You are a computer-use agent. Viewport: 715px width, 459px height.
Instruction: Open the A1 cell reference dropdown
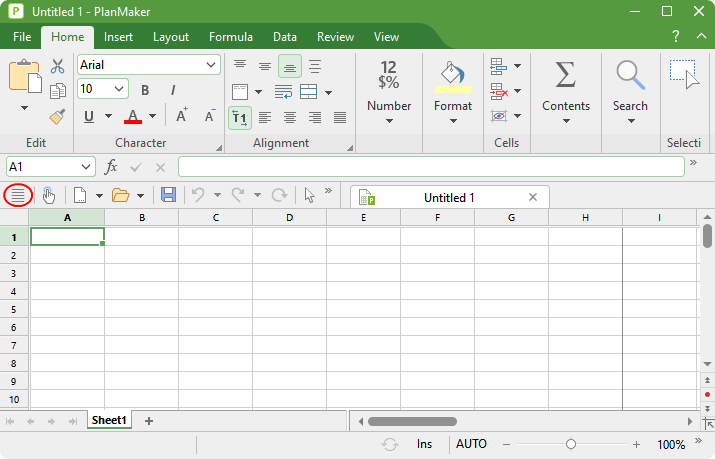pyautogui.click(x=85, y=167)
